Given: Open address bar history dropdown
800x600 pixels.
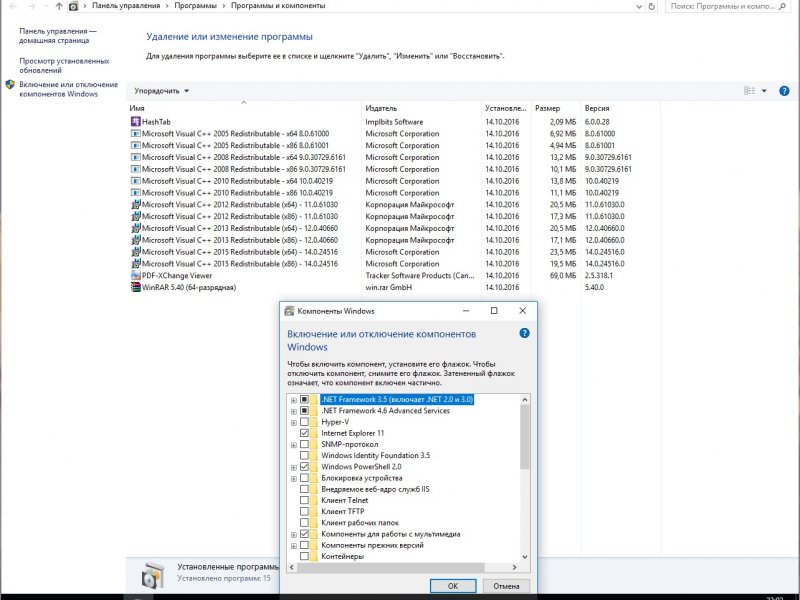Looking at the screenshot, I should (x=639, y=6).
